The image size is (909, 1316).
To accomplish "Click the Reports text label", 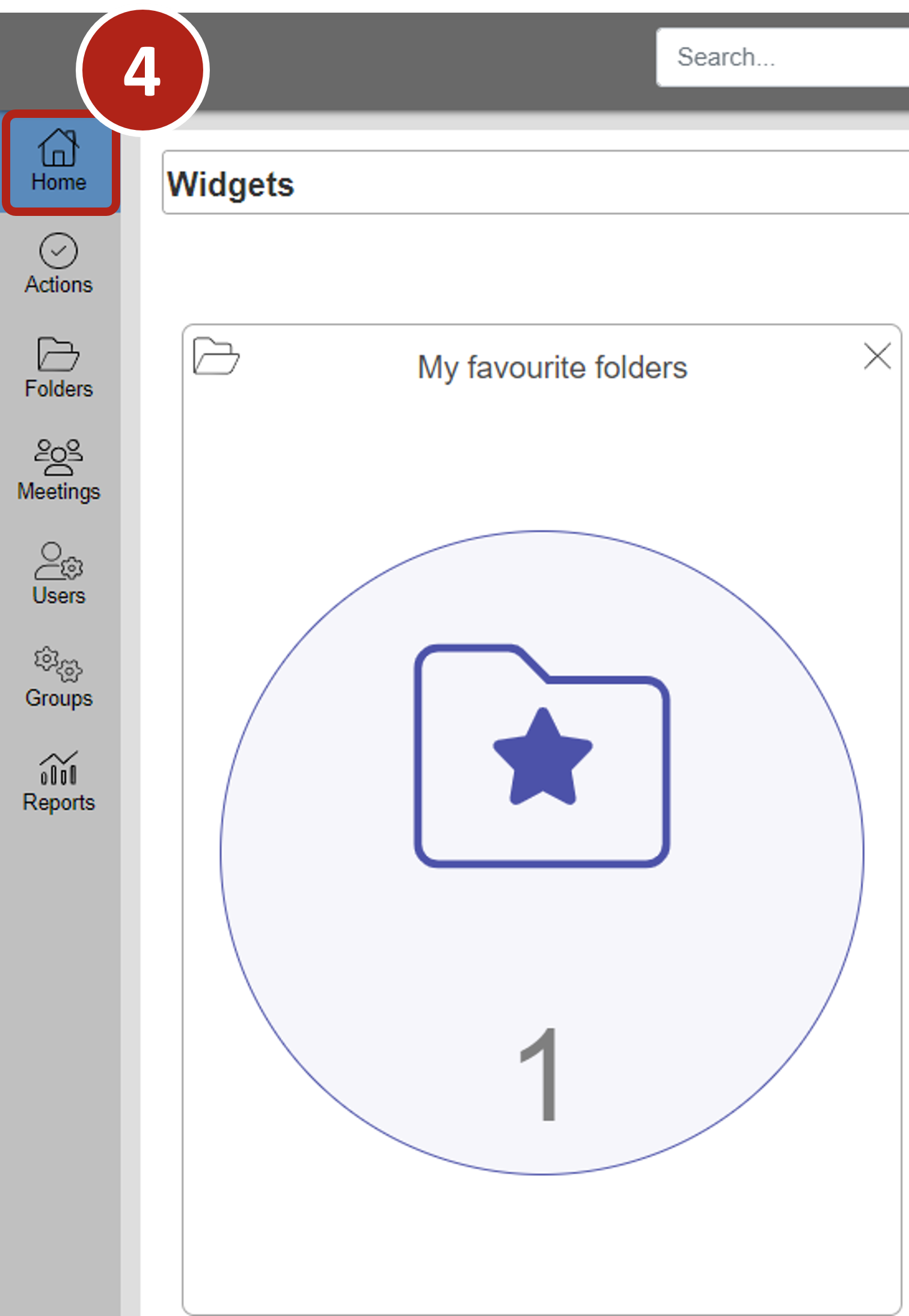I will click(58, 802).
